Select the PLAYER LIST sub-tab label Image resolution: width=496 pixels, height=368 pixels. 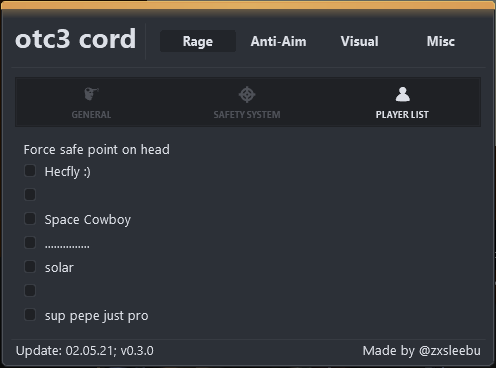click(x=402, y=115)
